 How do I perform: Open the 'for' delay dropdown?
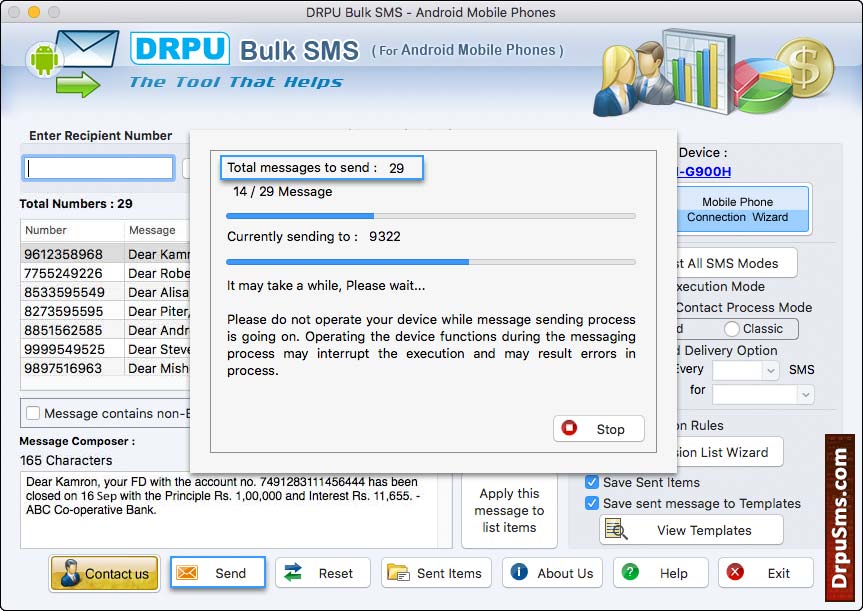pos(763,394)
